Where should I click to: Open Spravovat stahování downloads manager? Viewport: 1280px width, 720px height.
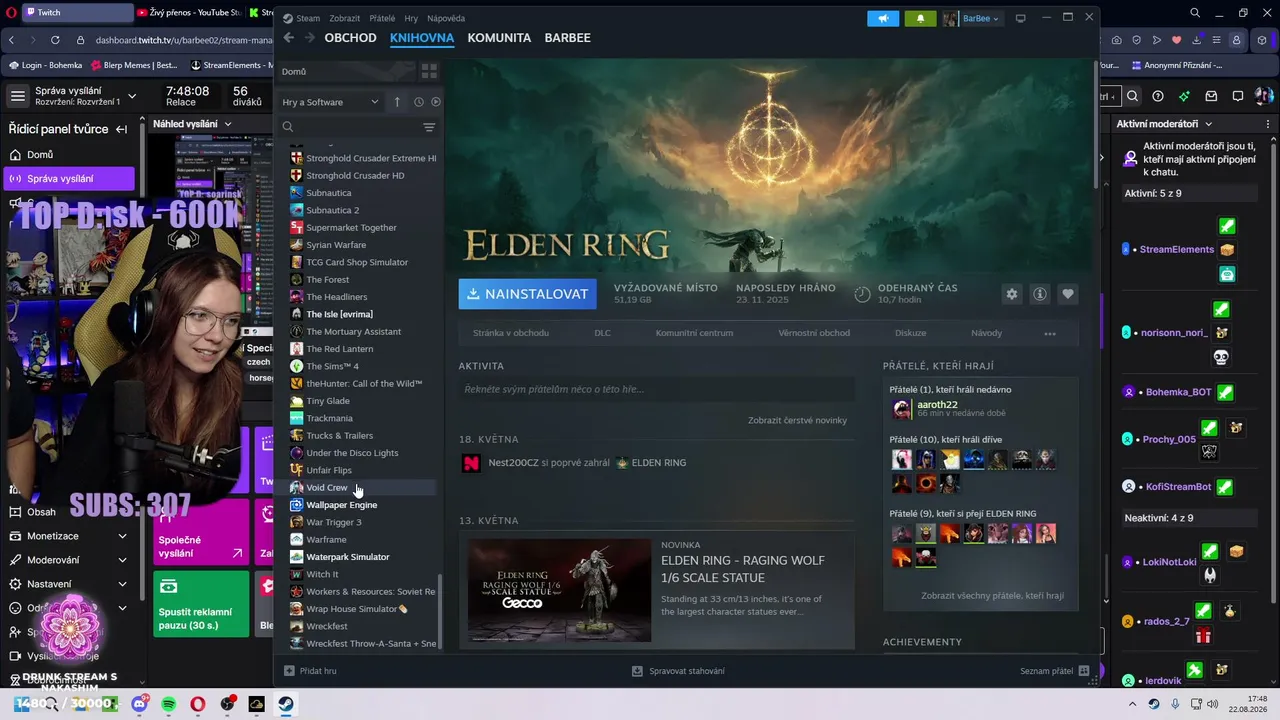[678, 671]
